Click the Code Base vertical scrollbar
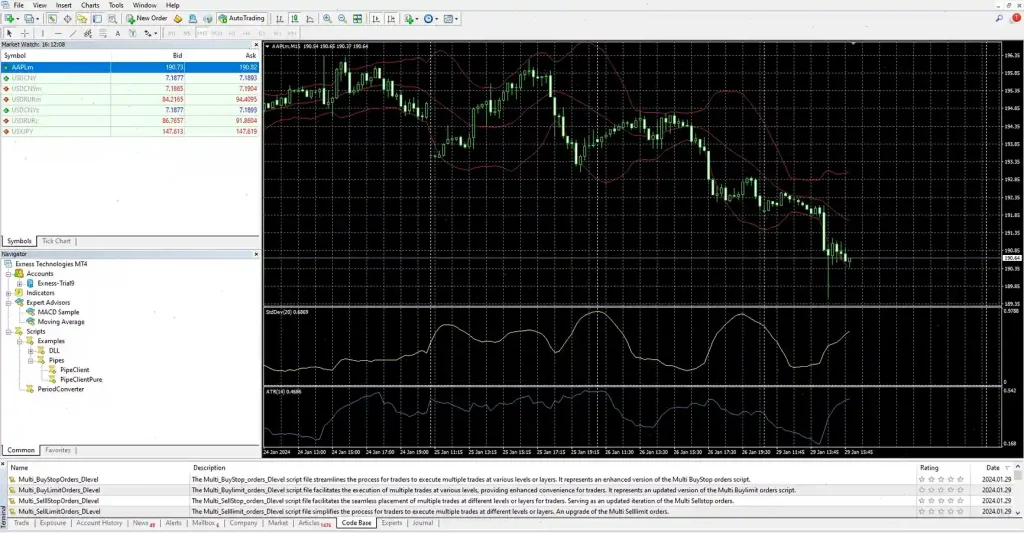 [1018, 490]
